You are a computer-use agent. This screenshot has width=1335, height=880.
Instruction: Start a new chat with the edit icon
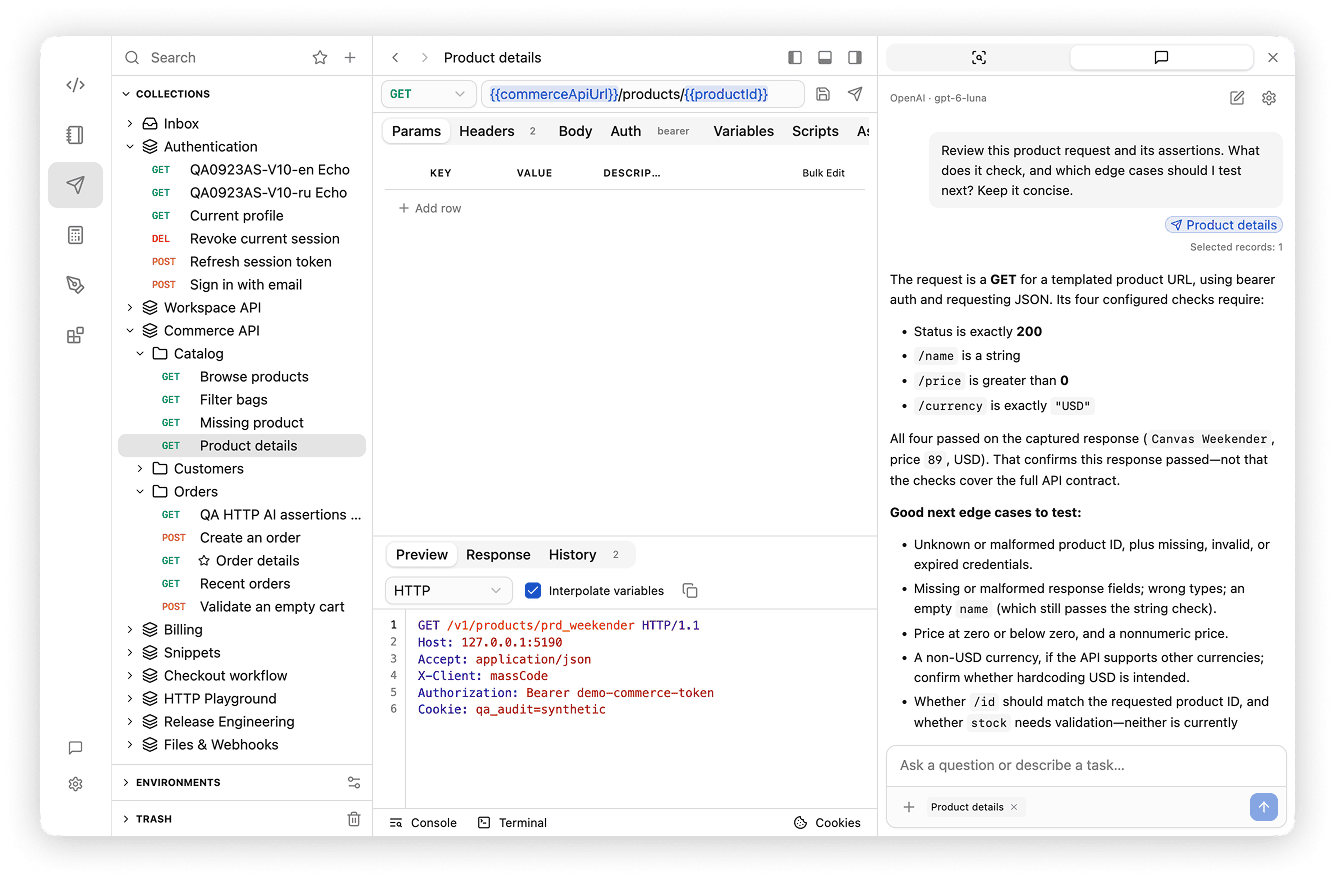click(1237, 98)
